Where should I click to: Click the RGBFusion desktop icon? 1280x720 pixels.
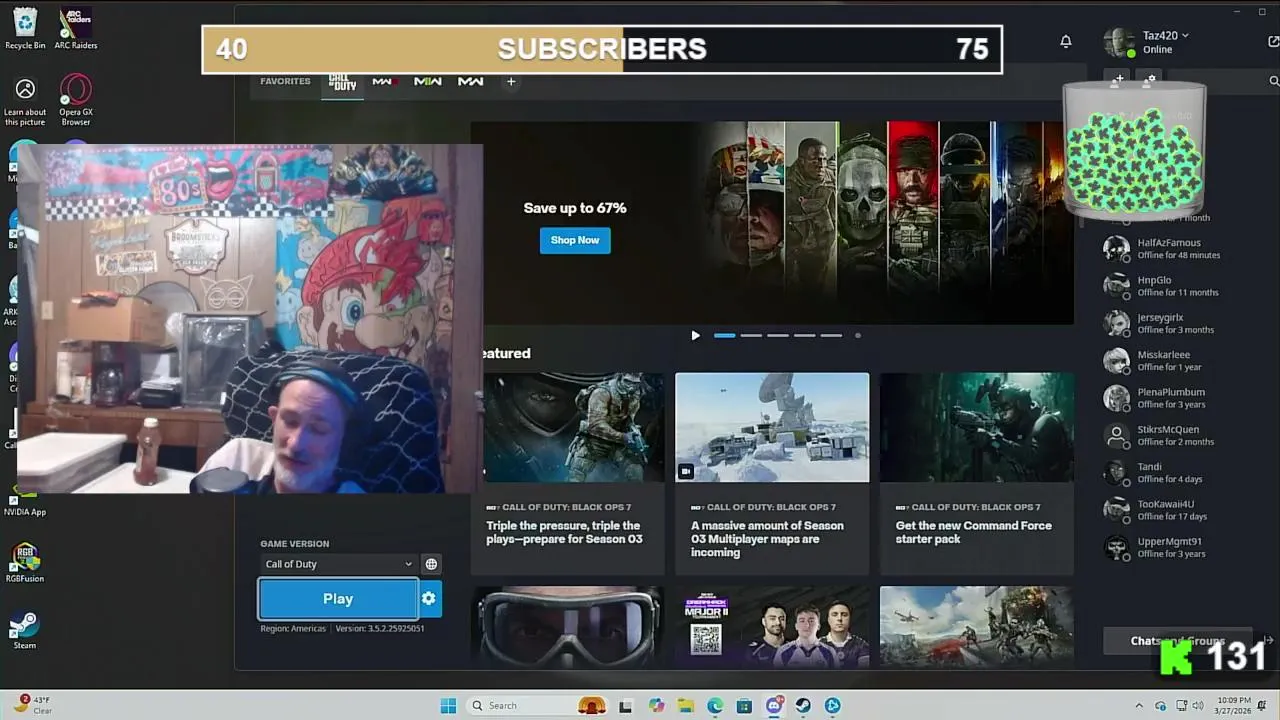(x=24, y=563)
